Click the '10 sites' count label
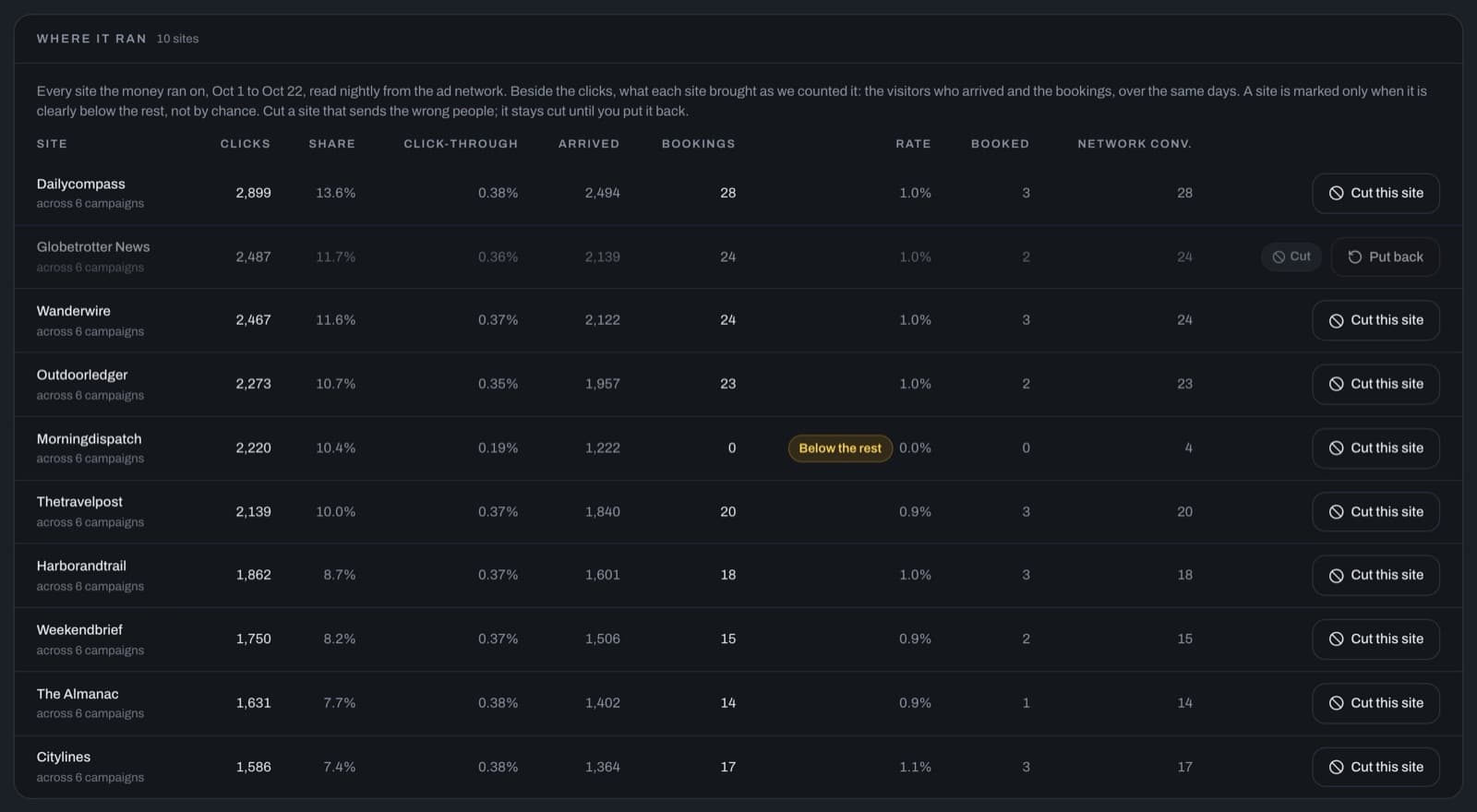 pos(177,39)
